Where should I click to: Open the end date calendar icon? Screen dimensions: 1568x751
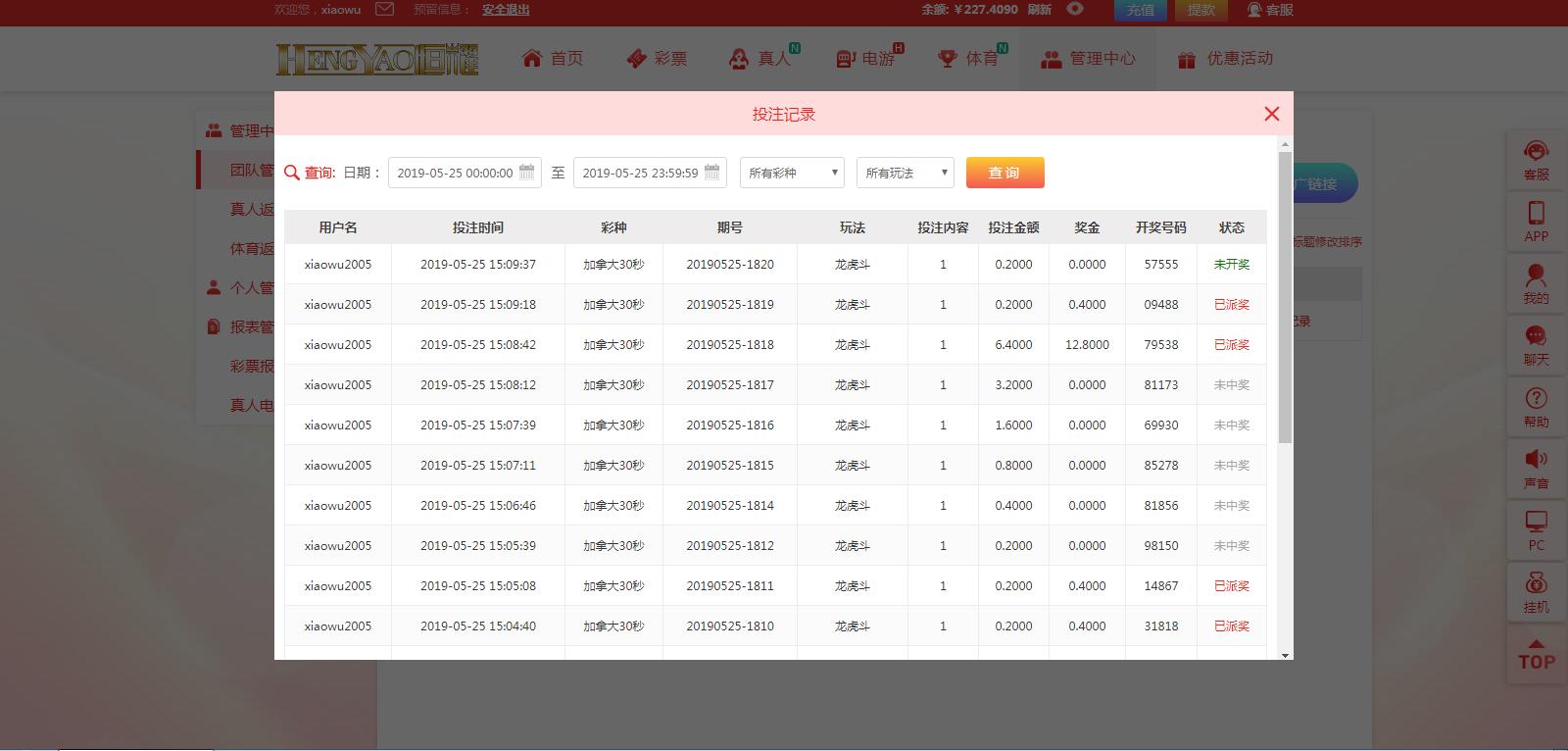712,172
